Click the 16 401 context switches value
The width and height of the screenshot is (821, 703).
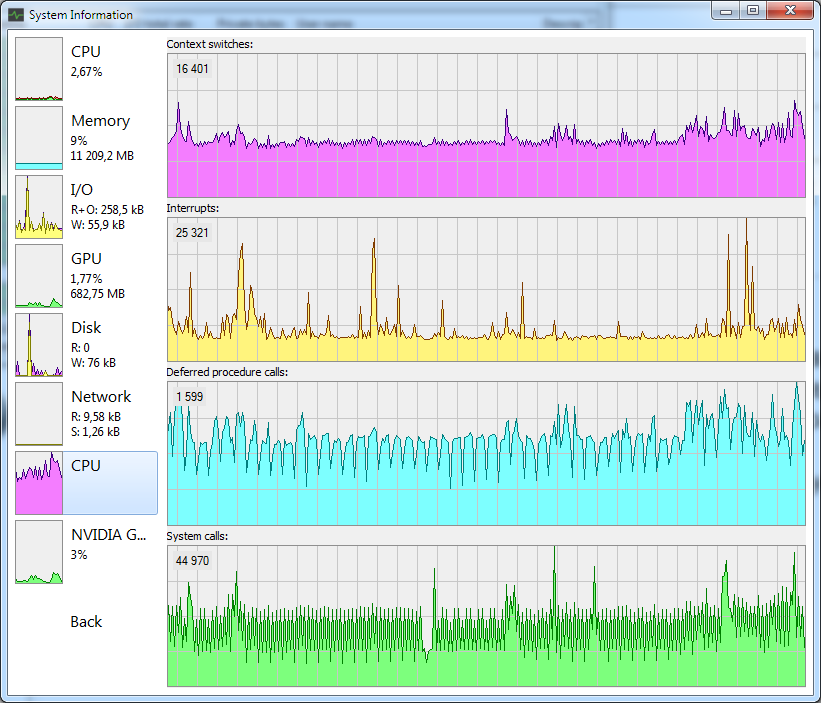[192, 69]
